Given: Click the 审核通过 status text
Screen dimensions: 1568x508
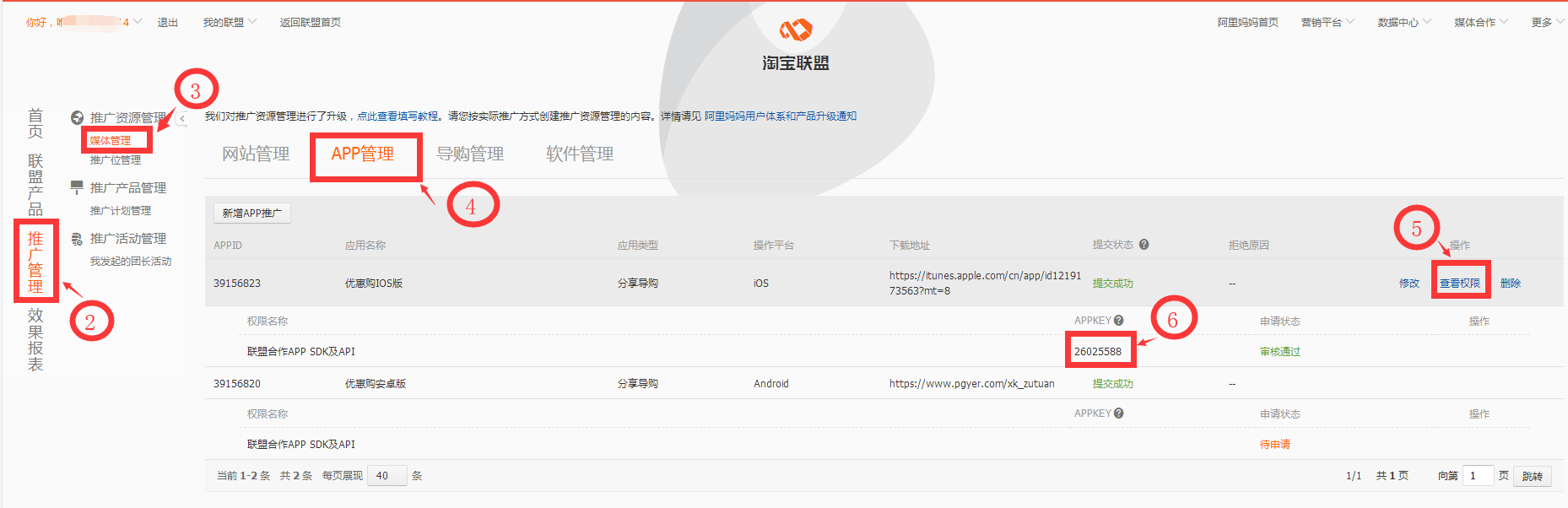Looking at the screenshot, I should [x=1280, y=352].
